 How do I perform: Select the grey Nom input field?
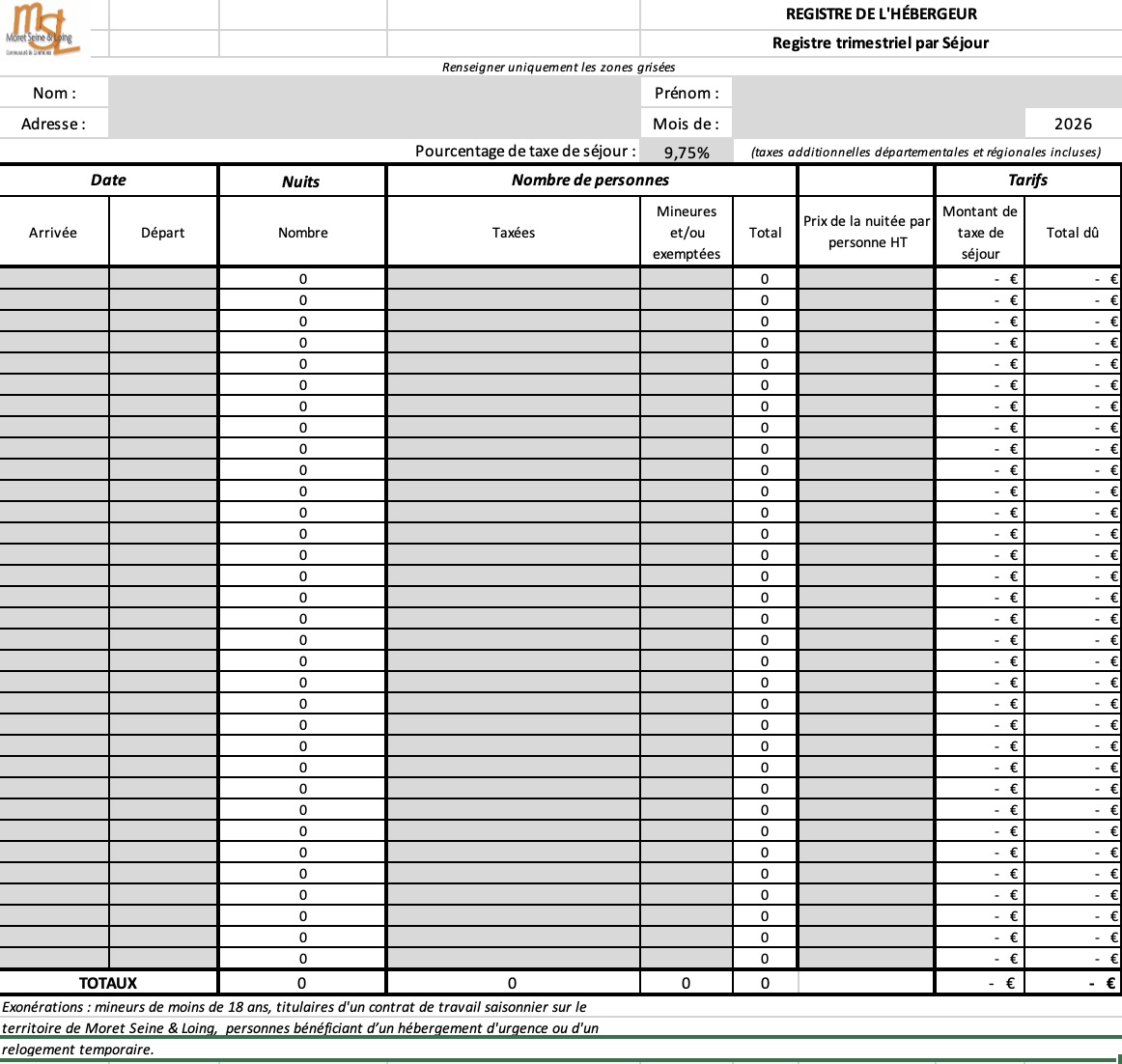(x=373, y=93)
